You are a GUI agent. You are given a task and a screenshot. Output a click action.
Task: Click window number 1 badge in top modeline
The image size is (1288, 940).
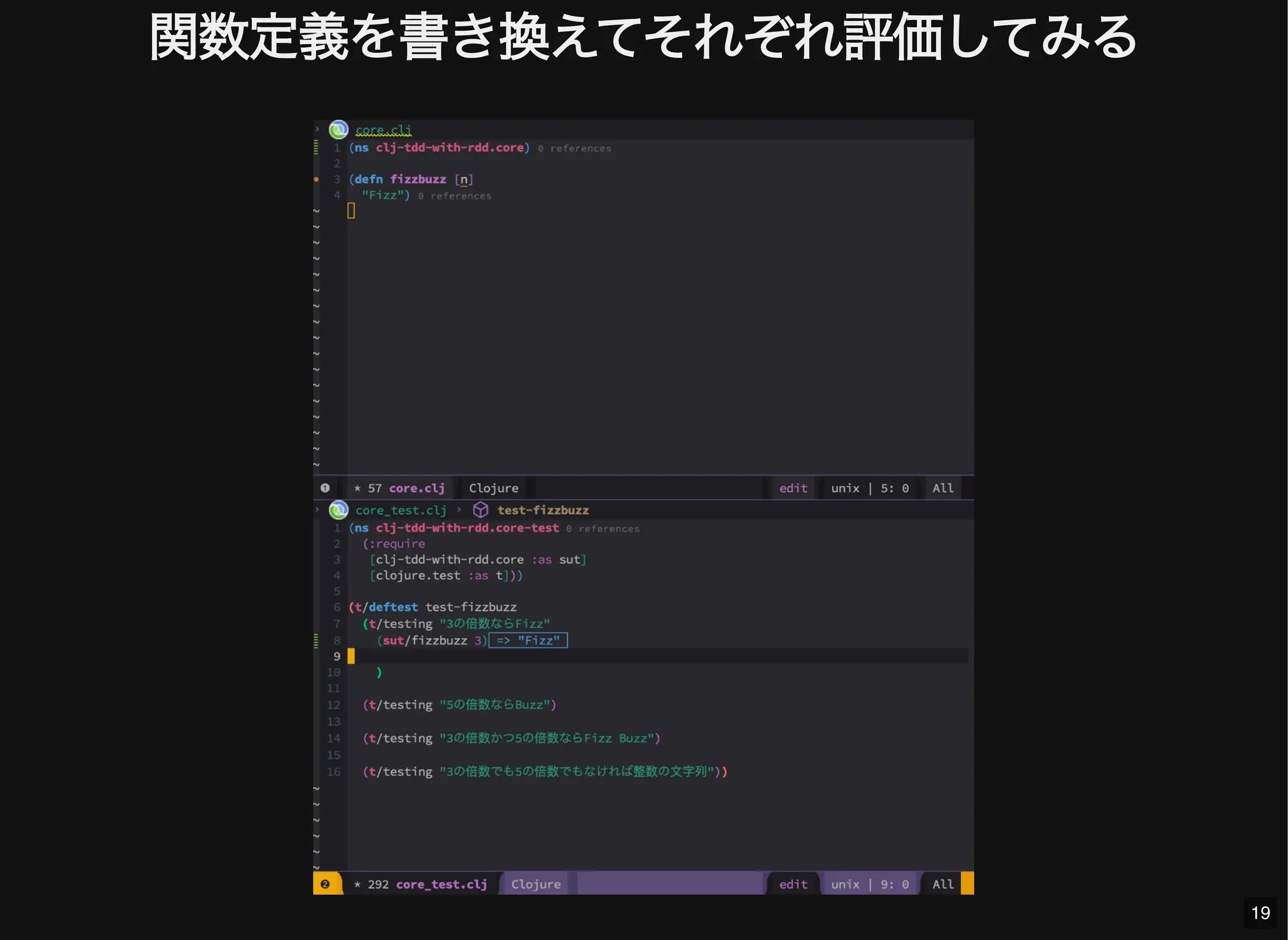[x=325, y=488]
